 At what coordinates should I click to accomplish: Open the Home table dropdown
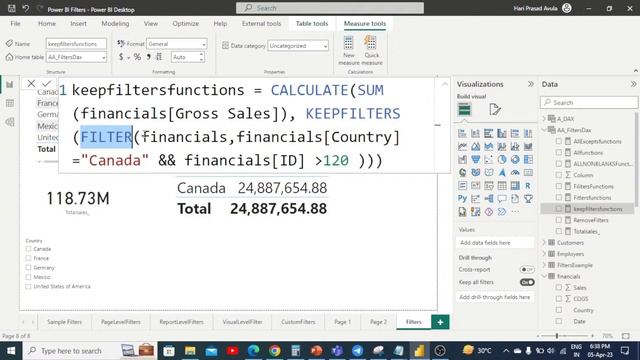76,57
